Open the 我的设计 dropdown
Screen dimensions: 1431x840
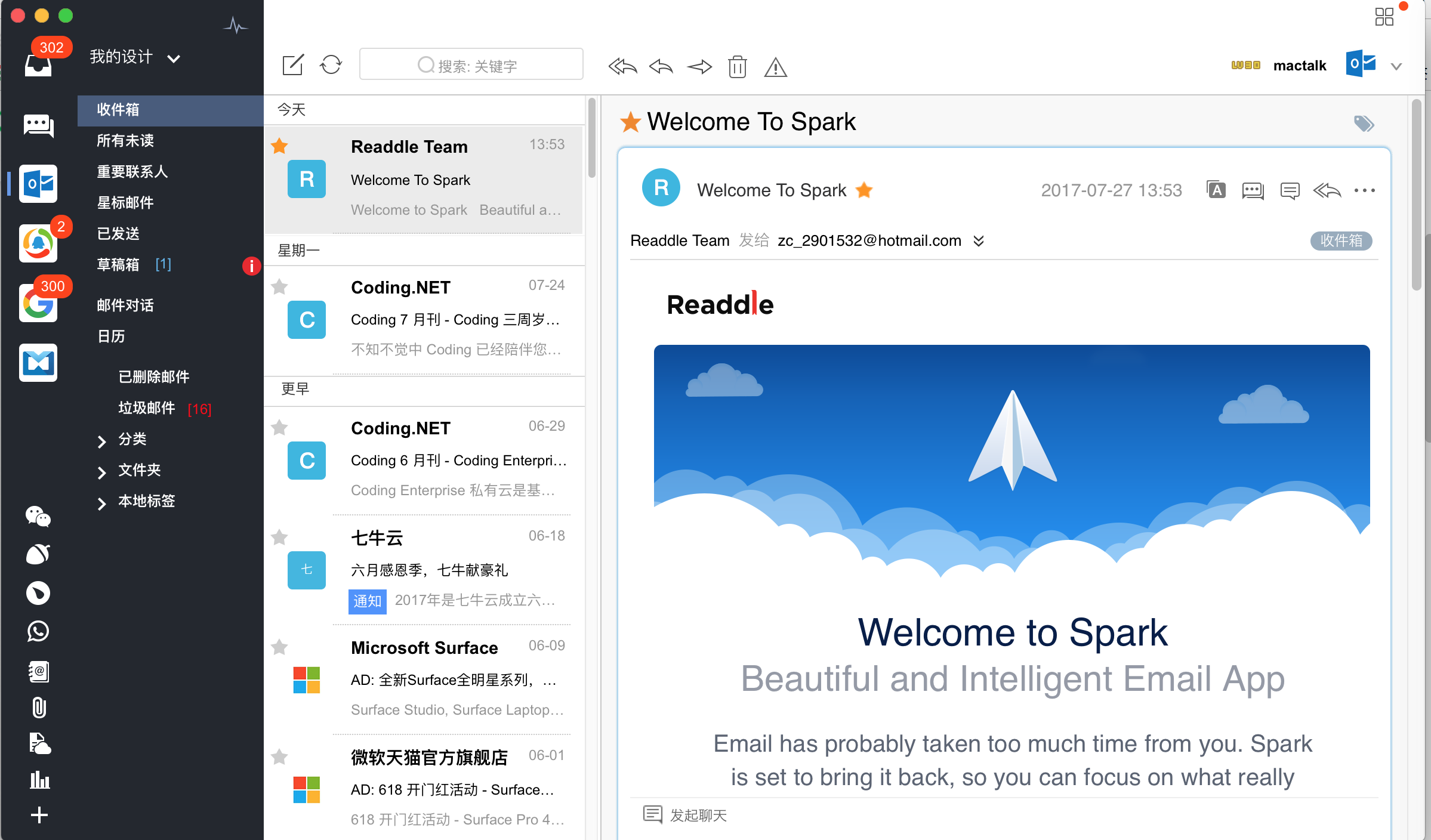tap(135, 57)
